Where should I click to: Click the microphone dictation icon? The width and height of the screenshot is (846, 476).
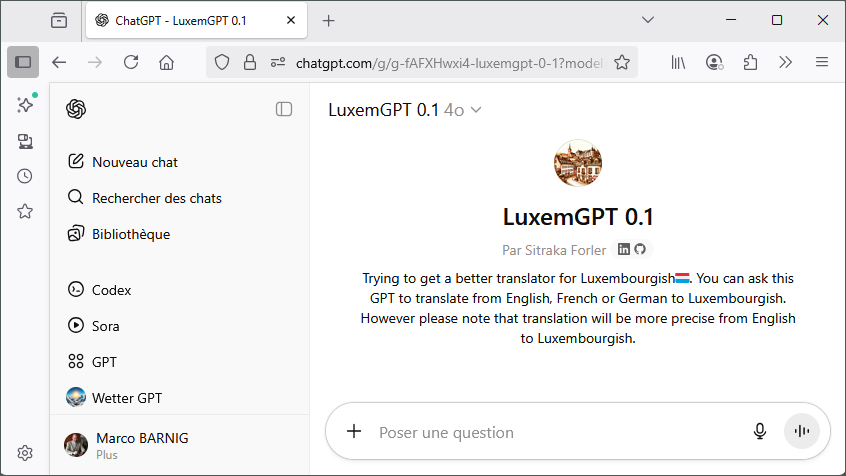click(760, 431)
